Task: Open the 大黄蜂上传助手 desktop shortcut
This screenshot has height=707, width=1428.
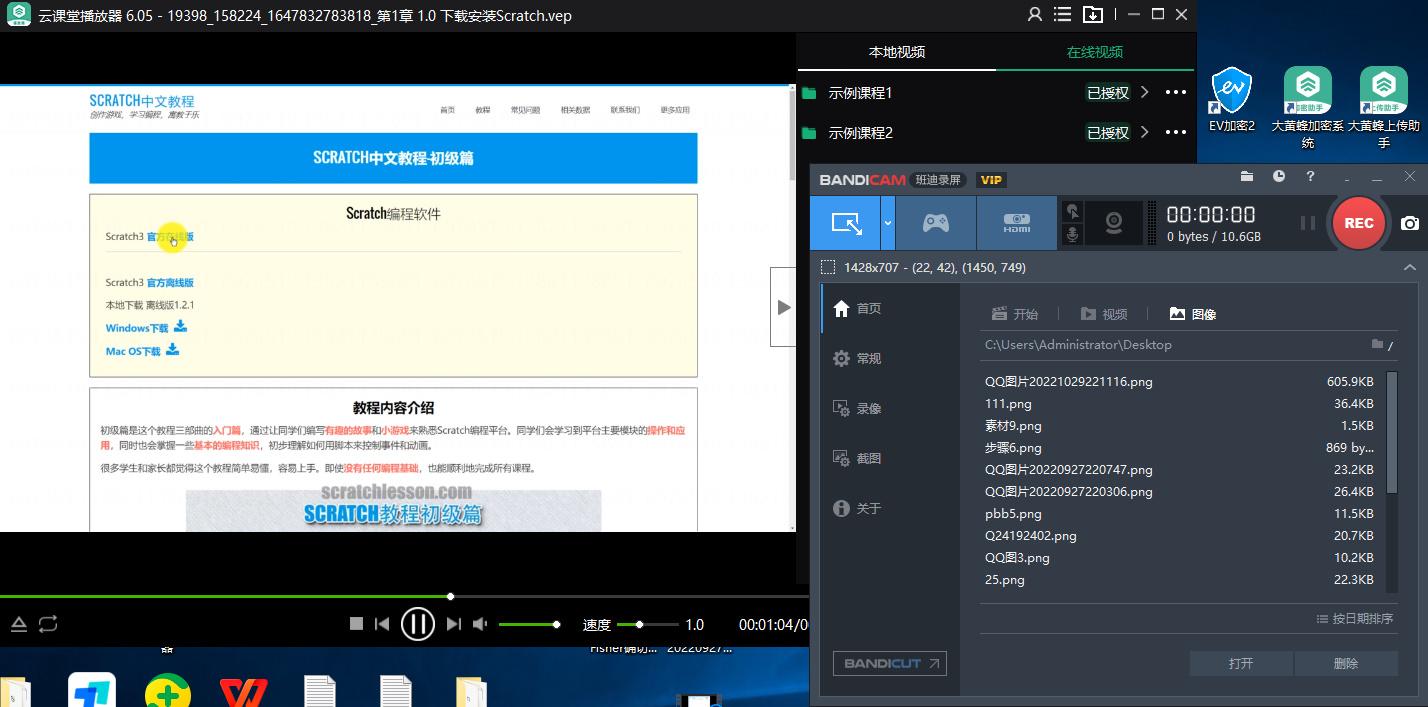Action: 1384,107
